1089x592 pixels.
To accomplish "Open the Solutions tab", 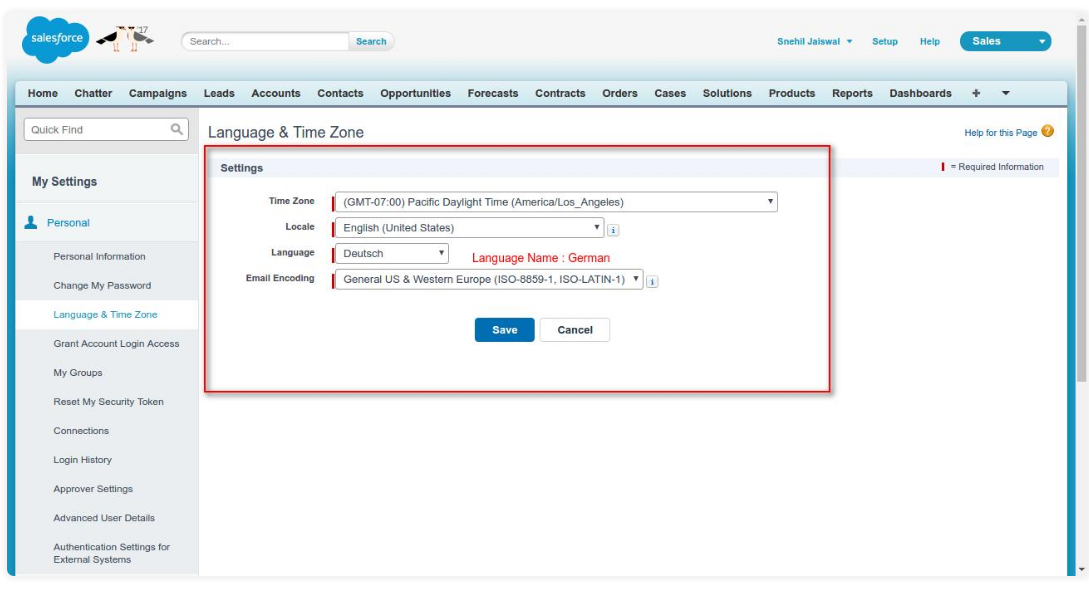I will (x=727, y=93).
